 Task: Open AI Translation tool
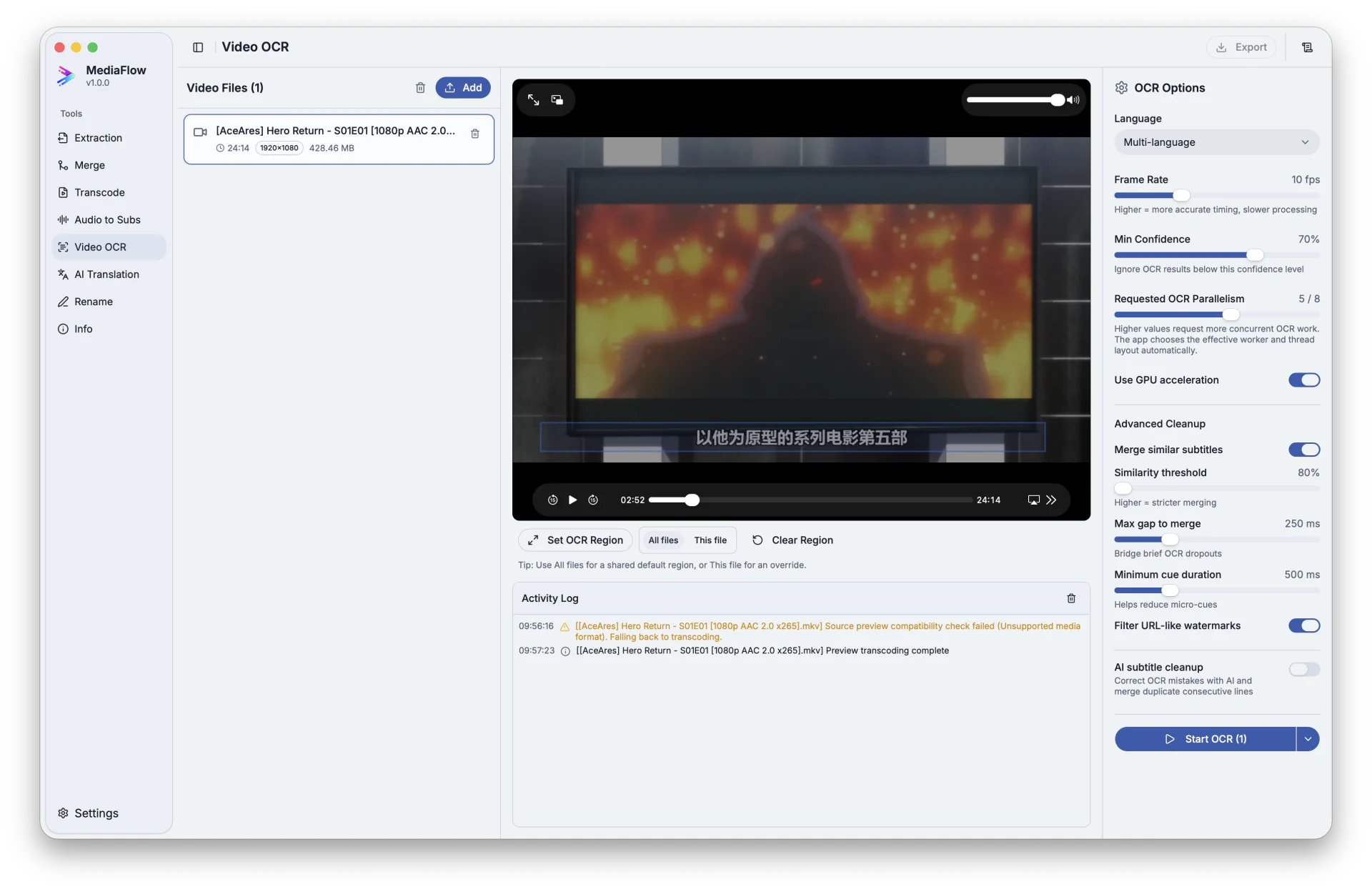point(109,274)
